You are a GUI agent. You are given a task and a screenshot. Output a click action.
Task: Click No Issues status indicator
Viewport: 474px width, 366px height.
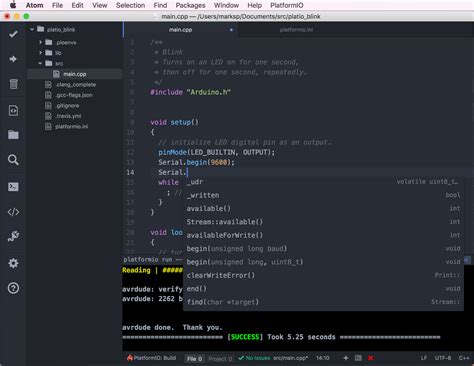254,358
